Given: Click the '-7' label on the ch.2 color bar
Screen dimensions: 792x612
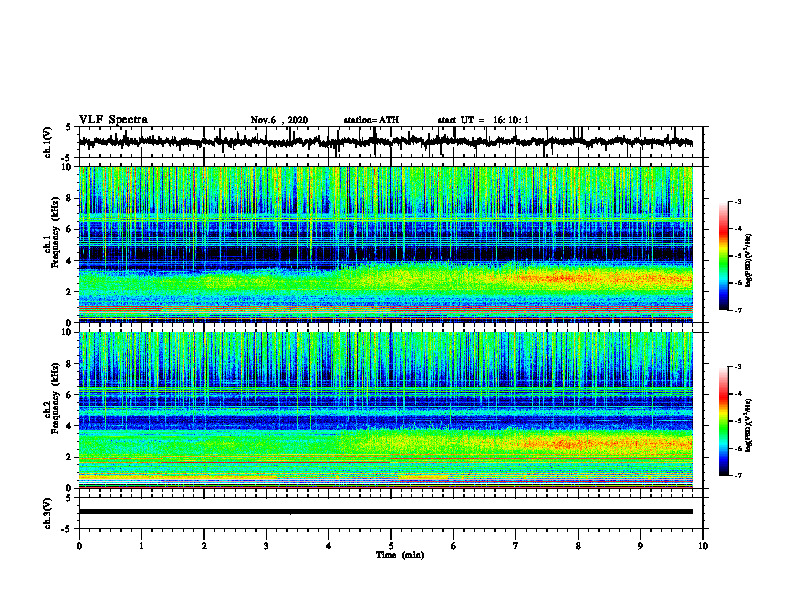Looking at the screenshot, I should click(738, 475).
